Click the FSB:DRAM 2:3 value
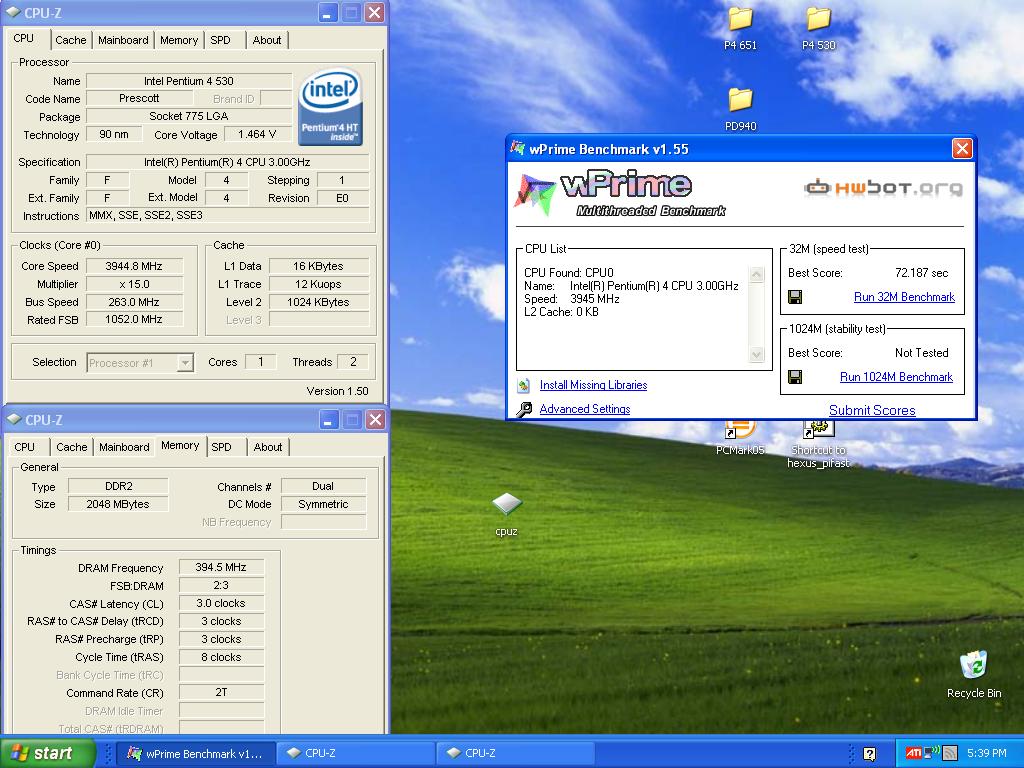The image size is (1024, 768). pos(221,586)
